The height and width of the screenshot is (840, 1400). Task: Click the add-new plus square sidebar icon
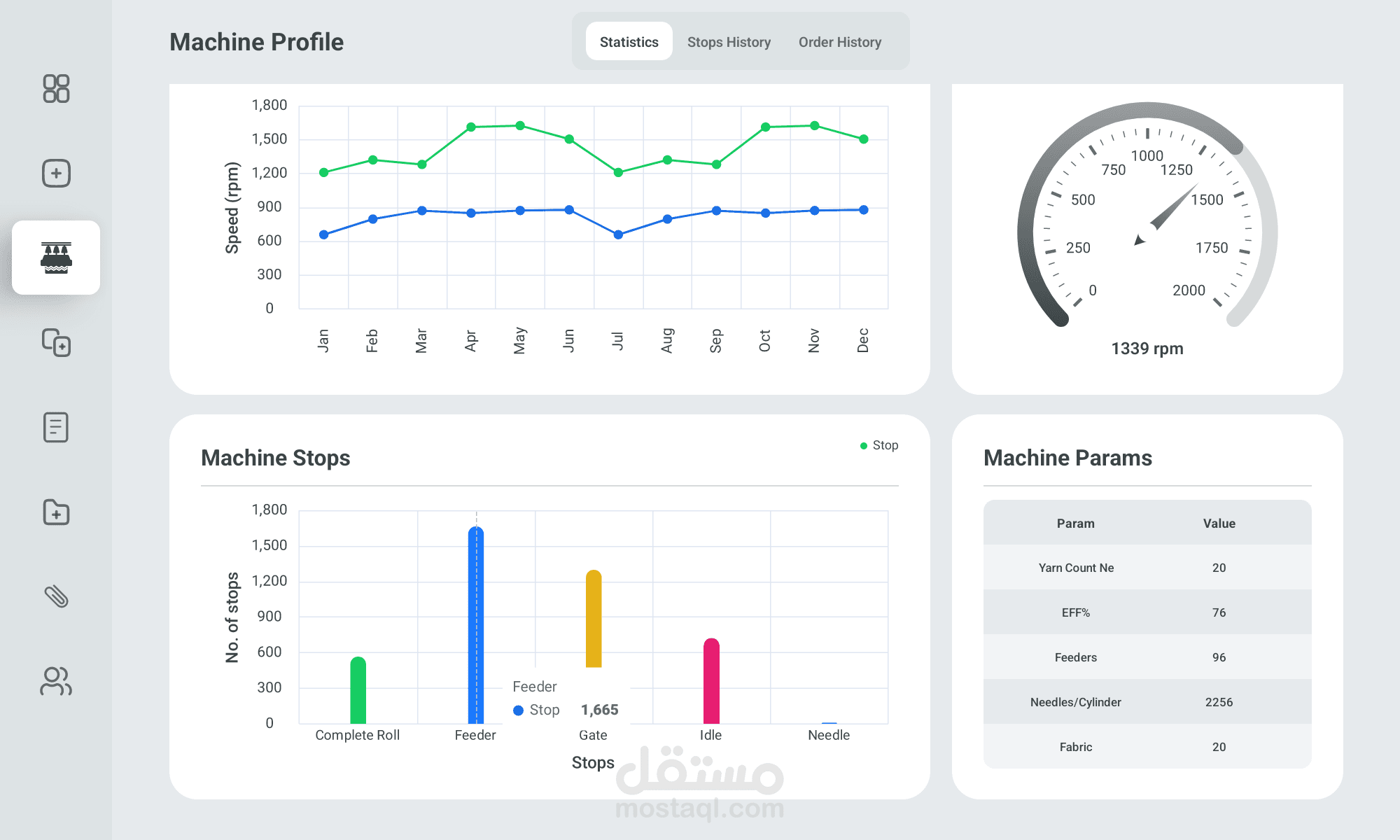(x=56, y=173)
